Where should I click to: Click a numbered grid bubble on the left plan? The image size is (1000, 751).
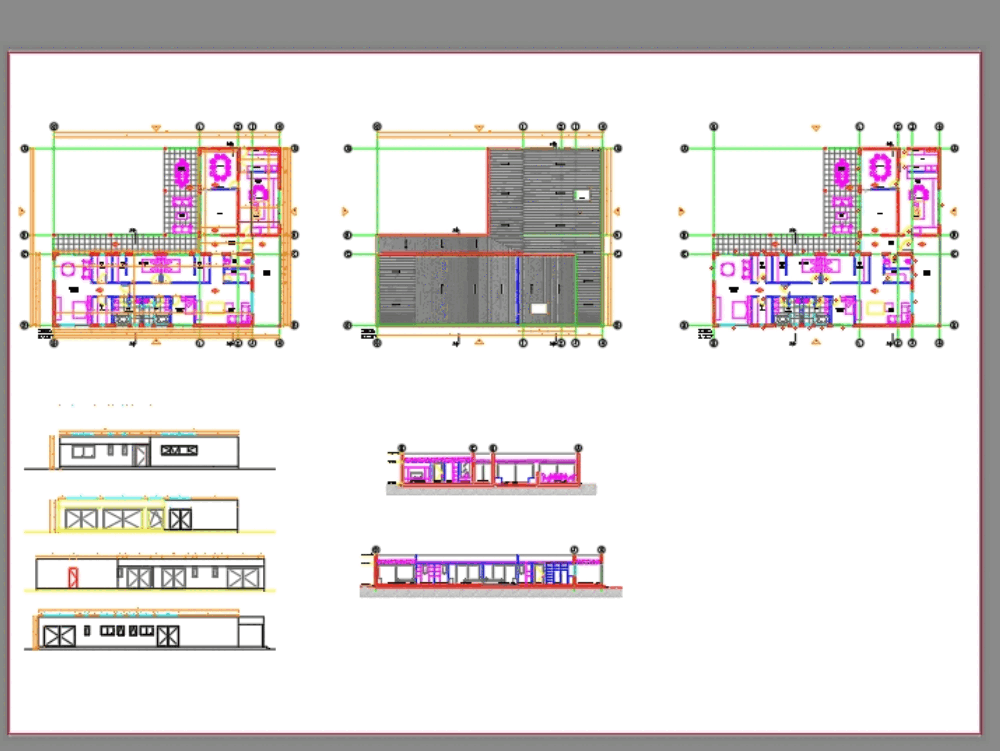tap(53, 125)
